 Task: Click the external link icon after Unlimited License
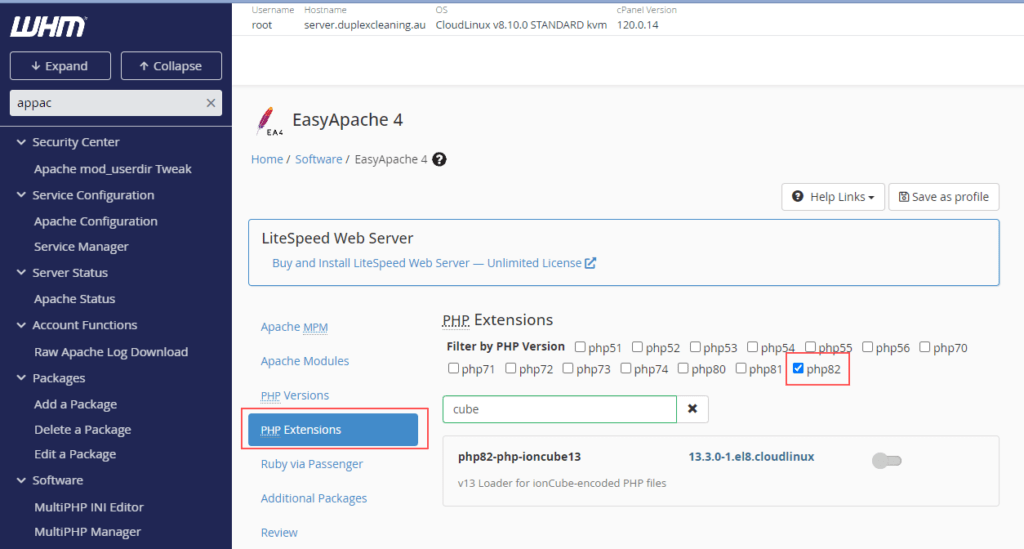tap(590, 263)
